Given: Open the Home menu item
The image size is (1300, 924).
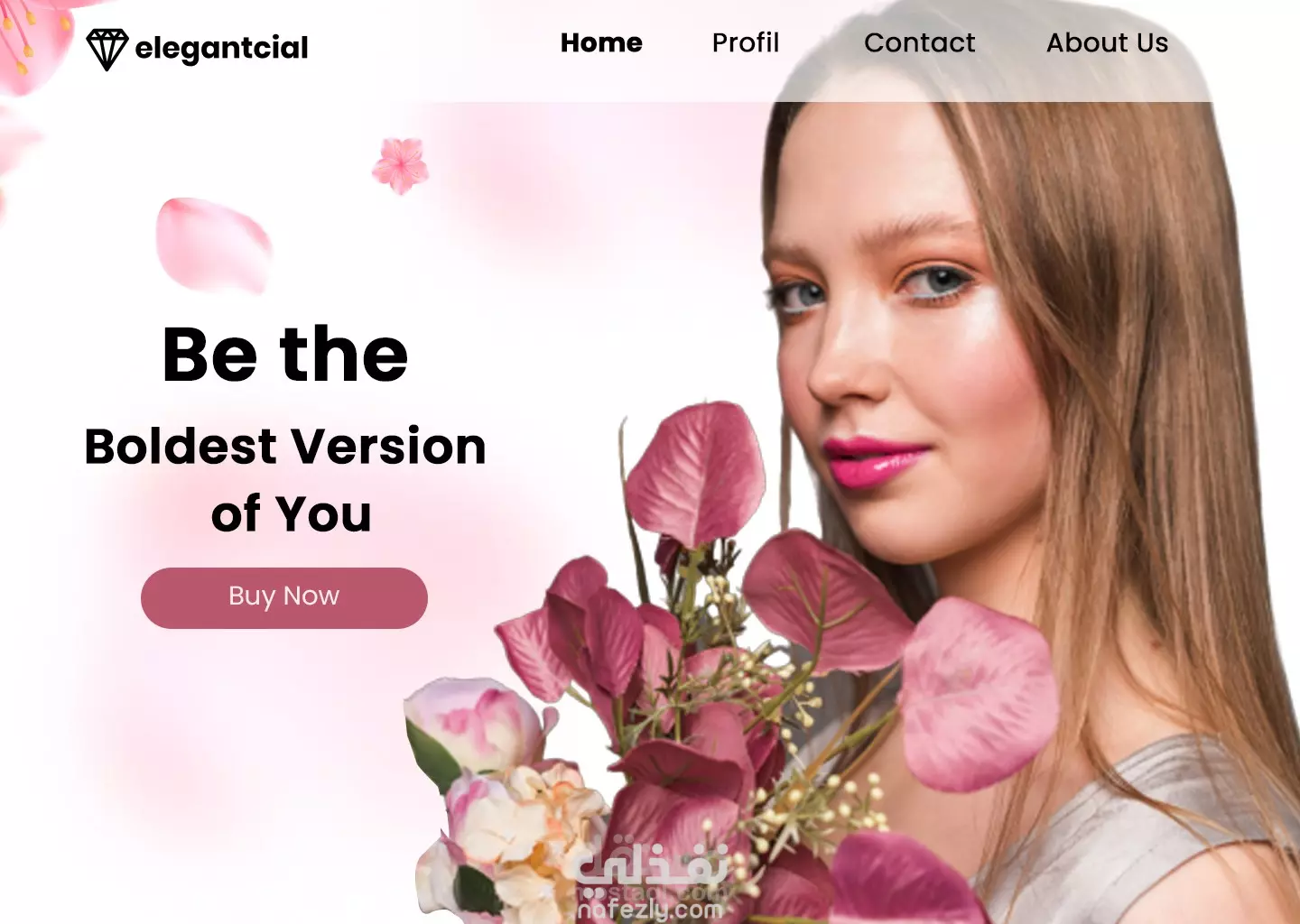Looking at the screenshot, I should coord(601,42).
